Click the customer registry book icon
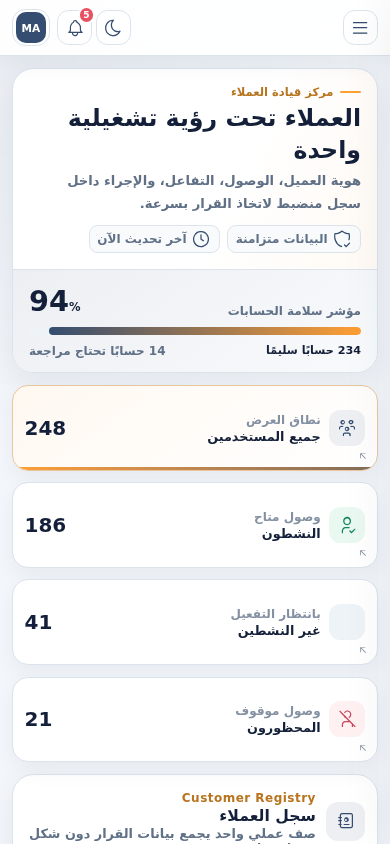 point(345,821)
